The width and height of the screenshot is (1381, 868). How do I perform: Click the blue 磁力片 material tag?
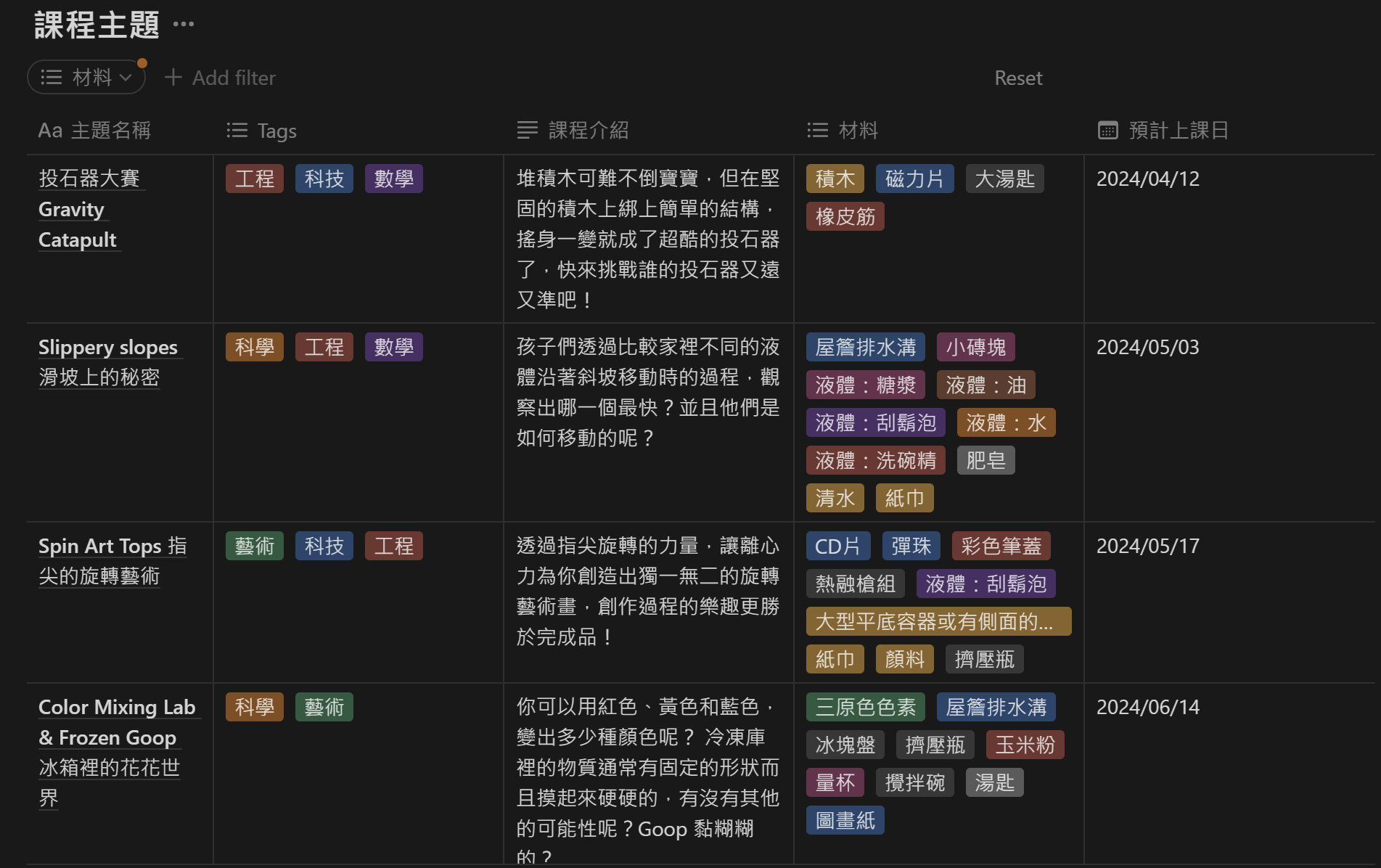[x=914, y=179]
